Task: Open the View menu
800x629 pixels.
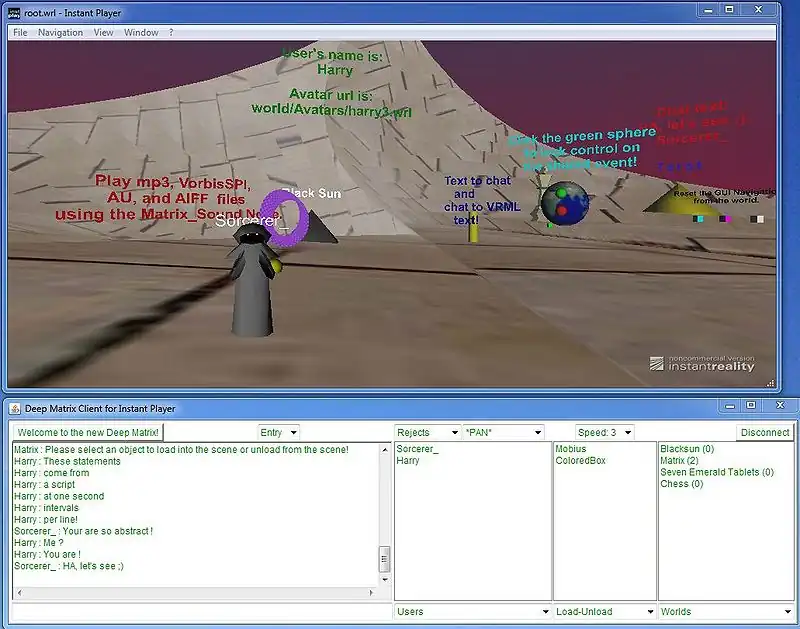Action: pyautogui.click(x=103, y=32)
